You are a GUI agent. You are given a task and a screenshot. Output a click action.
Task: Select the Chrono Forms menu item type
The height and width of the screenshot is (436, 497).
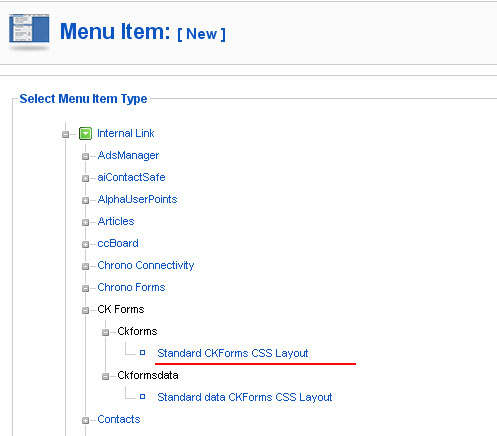131,287
